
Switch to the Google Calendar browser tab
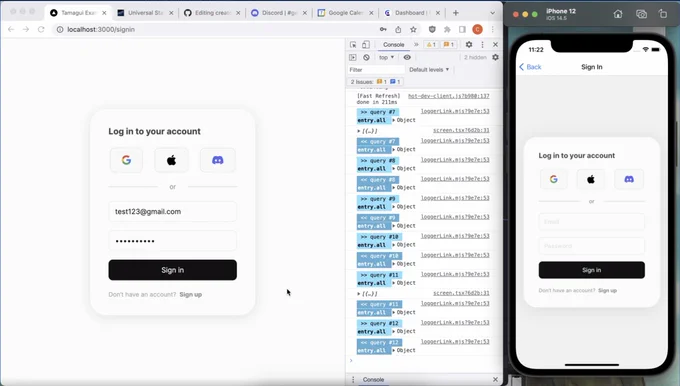pyautogui.click(x=345, y=13)
